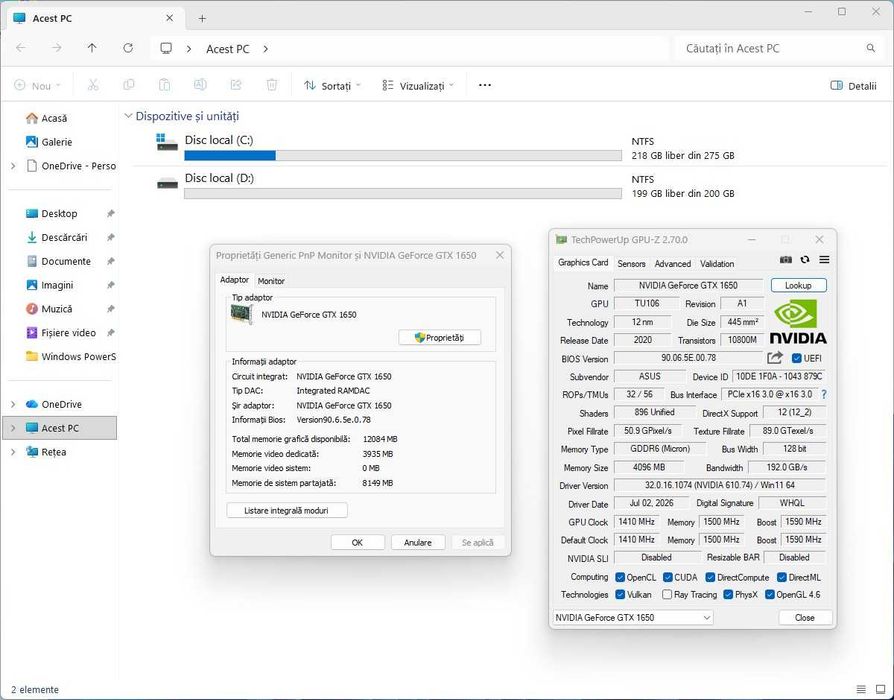This screenshot has width=894, height=700.
Task: Expand the Acest PC tree node
Action: pyautogui.click(x=13, y=428)
